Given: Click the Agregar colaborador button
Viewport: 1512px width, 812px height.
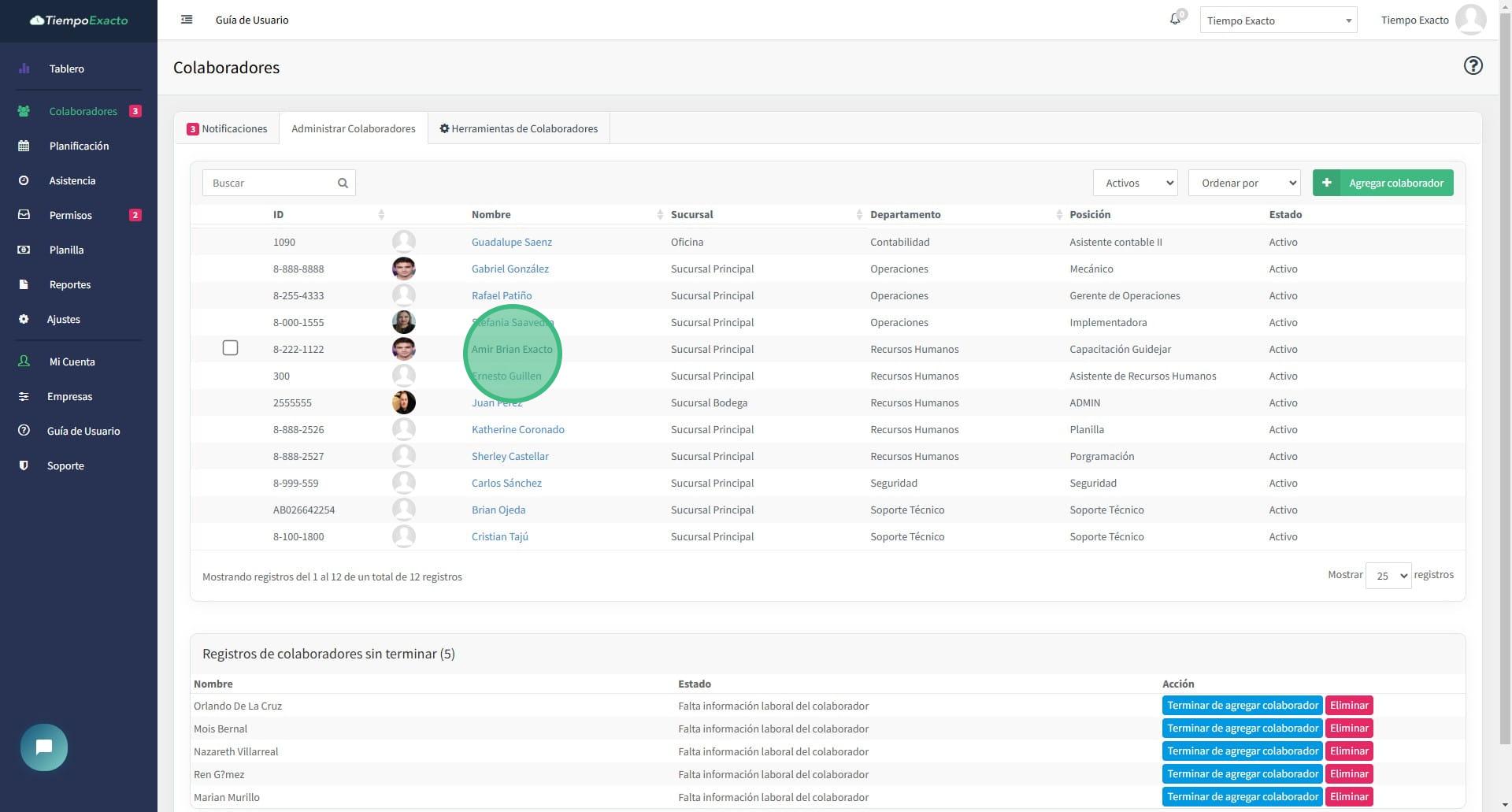Looking at the screenshot, I should coord(1383,183).
